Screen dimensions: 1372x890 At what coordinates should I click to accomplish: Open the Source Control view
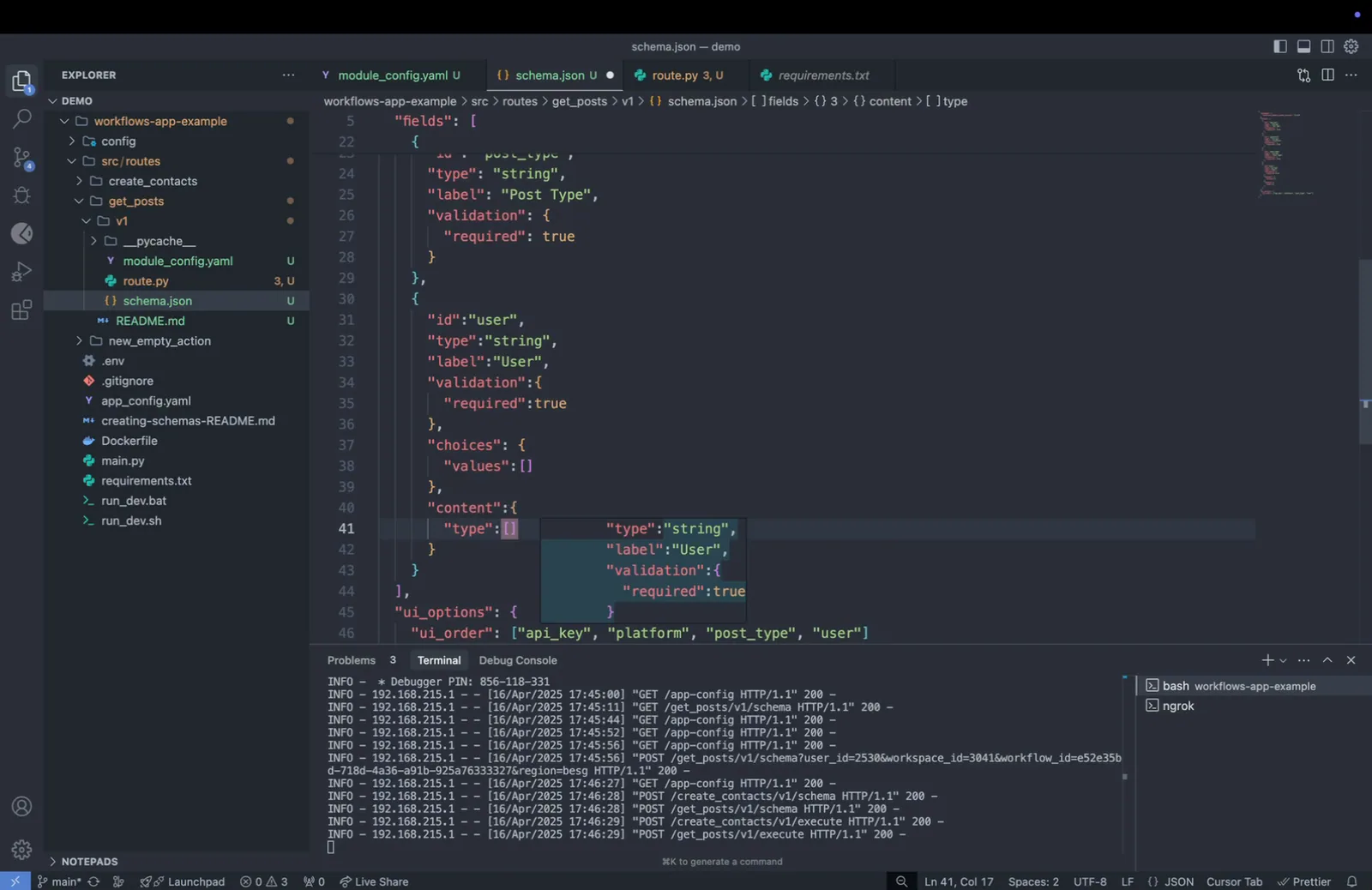tap(21, 158)
